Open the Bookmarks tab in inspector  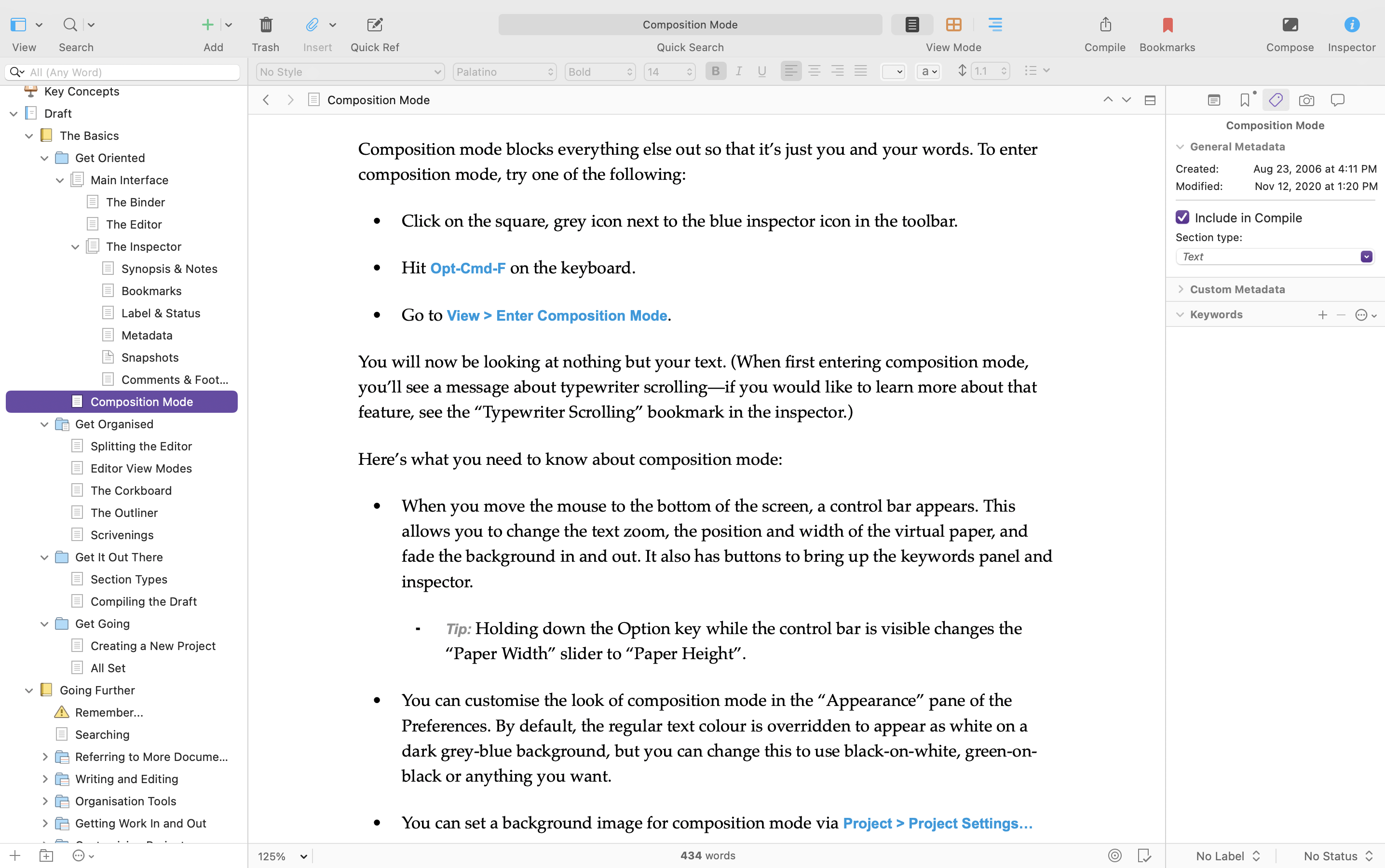(1245, 100)
